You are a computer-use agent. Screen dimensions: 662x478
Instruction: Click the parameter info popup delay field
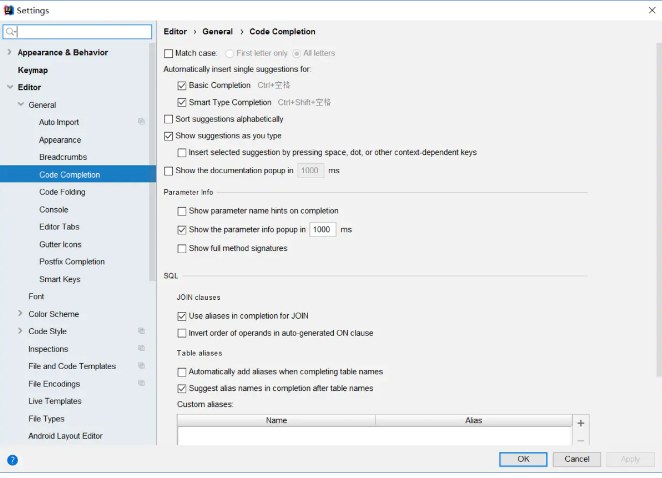point(323,230)
